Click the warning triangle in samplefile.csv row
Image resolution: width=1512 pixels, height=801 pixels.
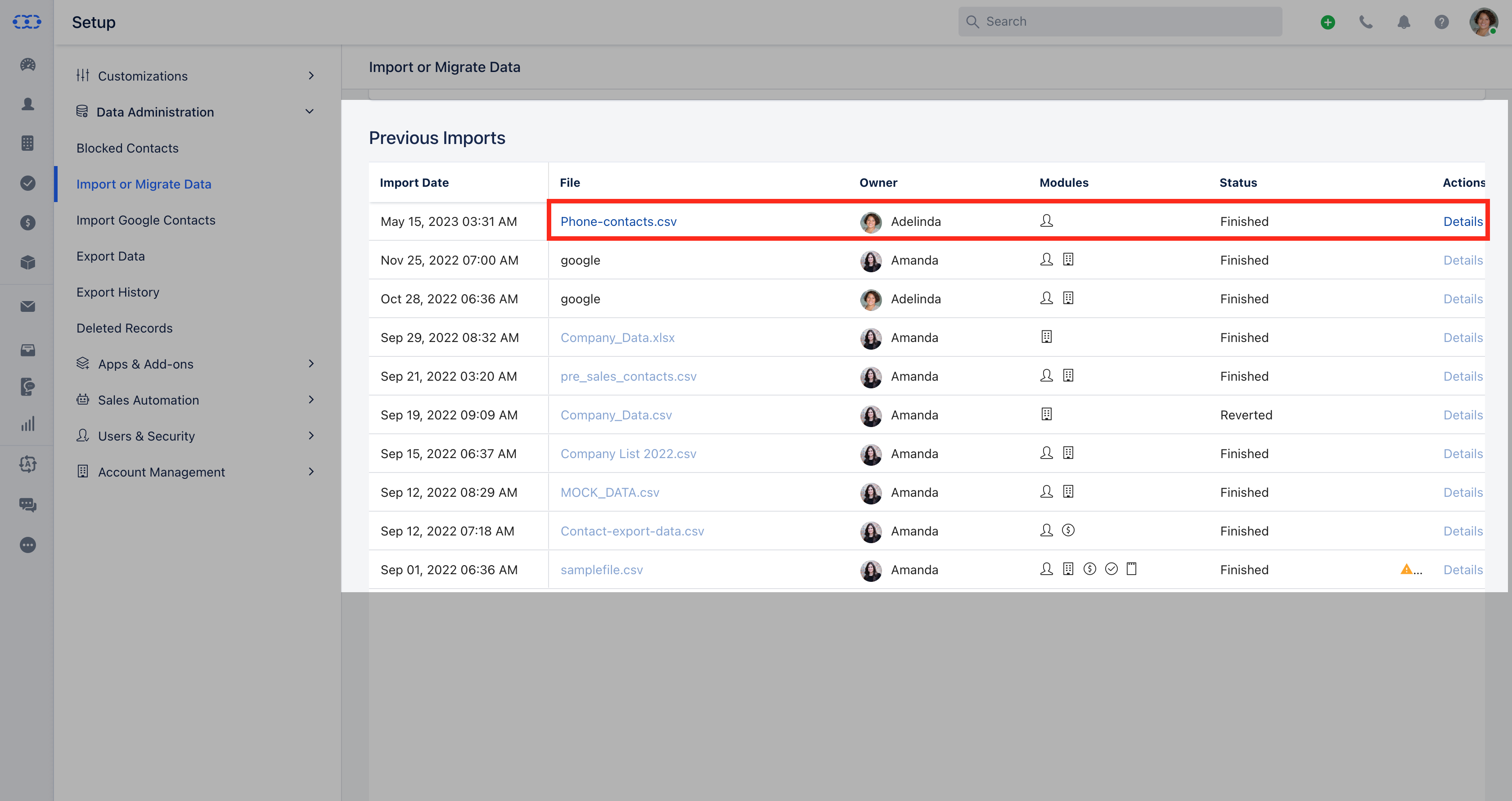[x=1406, y=569]
